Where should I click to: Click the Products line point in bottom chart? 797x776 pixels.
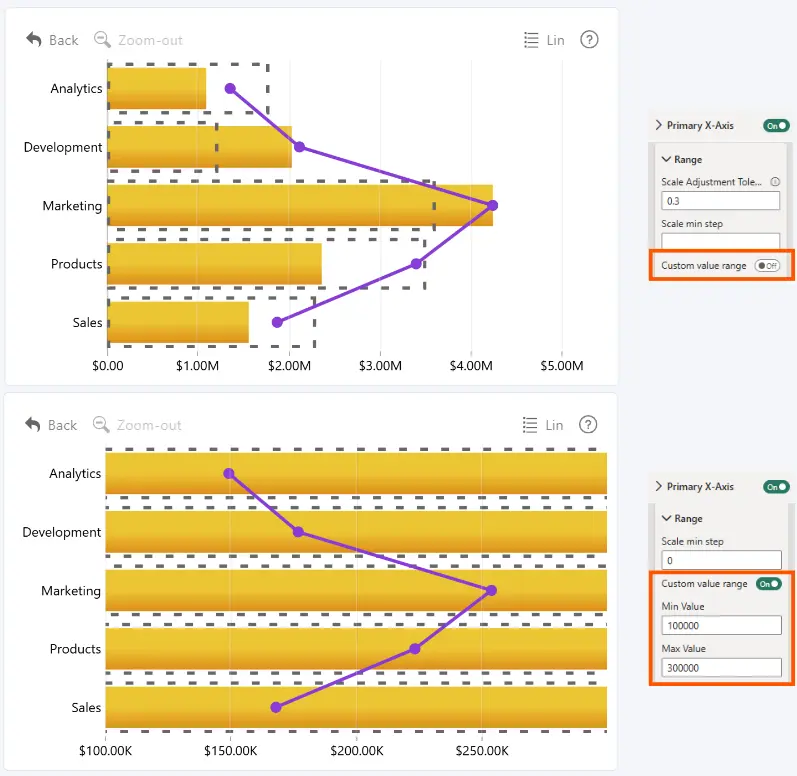[415, 649]
